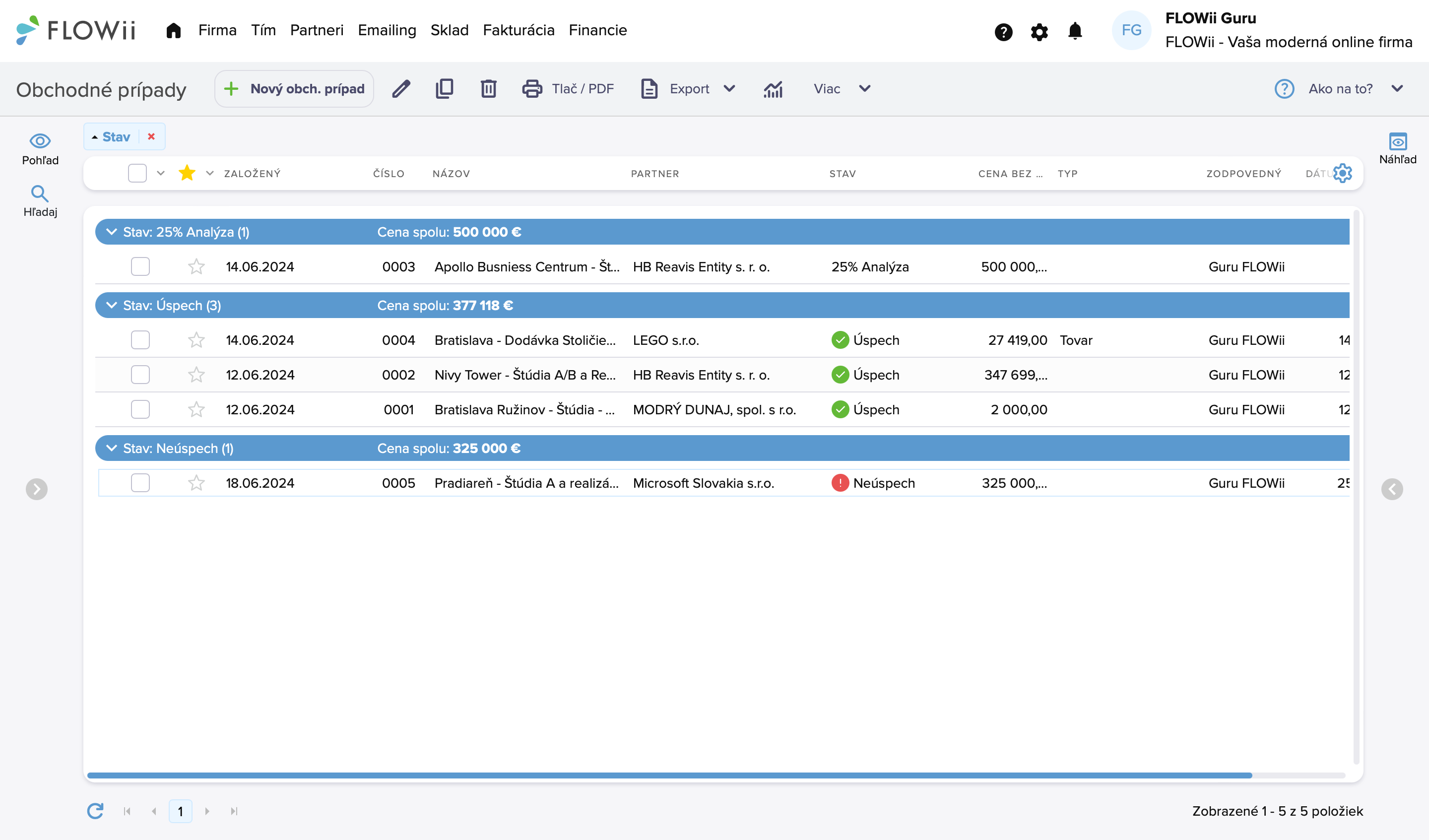Check the row 0004 checkbox
1429x840 pixels.
pyautogui.click(x=140, y=340)
